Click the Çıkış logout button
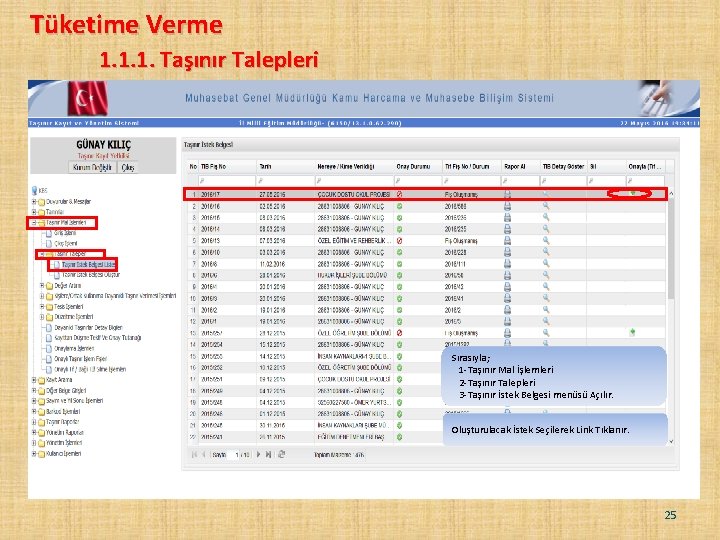720x540 pixels. point(128,167)
